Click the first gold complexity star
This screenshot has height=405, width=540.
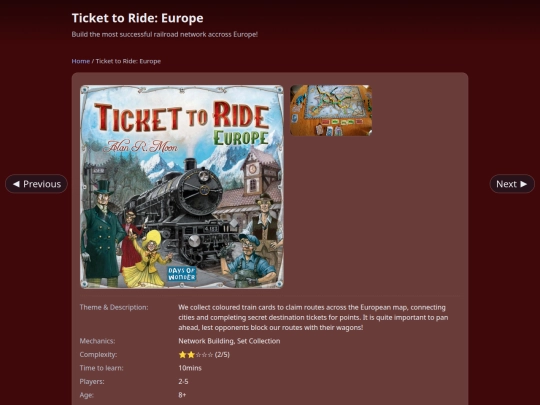[x=183, y=354]
